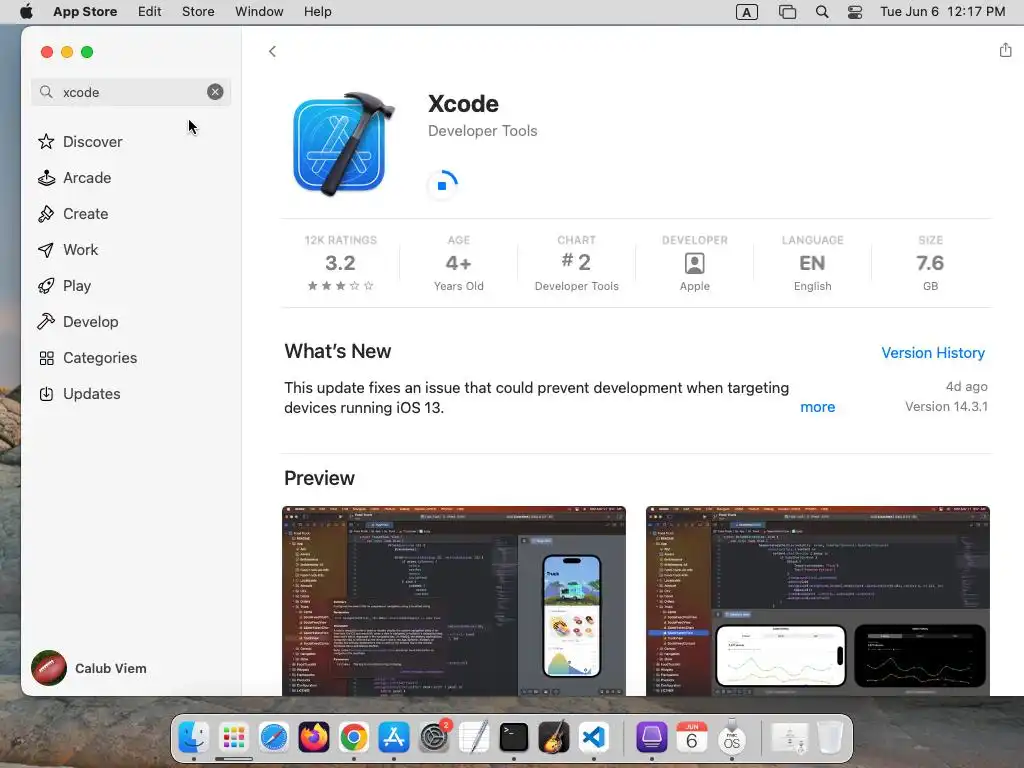Open Stage Manager icon in menu bar
The width and height of the screenshot is (1024, 768).
click(788, 12)
